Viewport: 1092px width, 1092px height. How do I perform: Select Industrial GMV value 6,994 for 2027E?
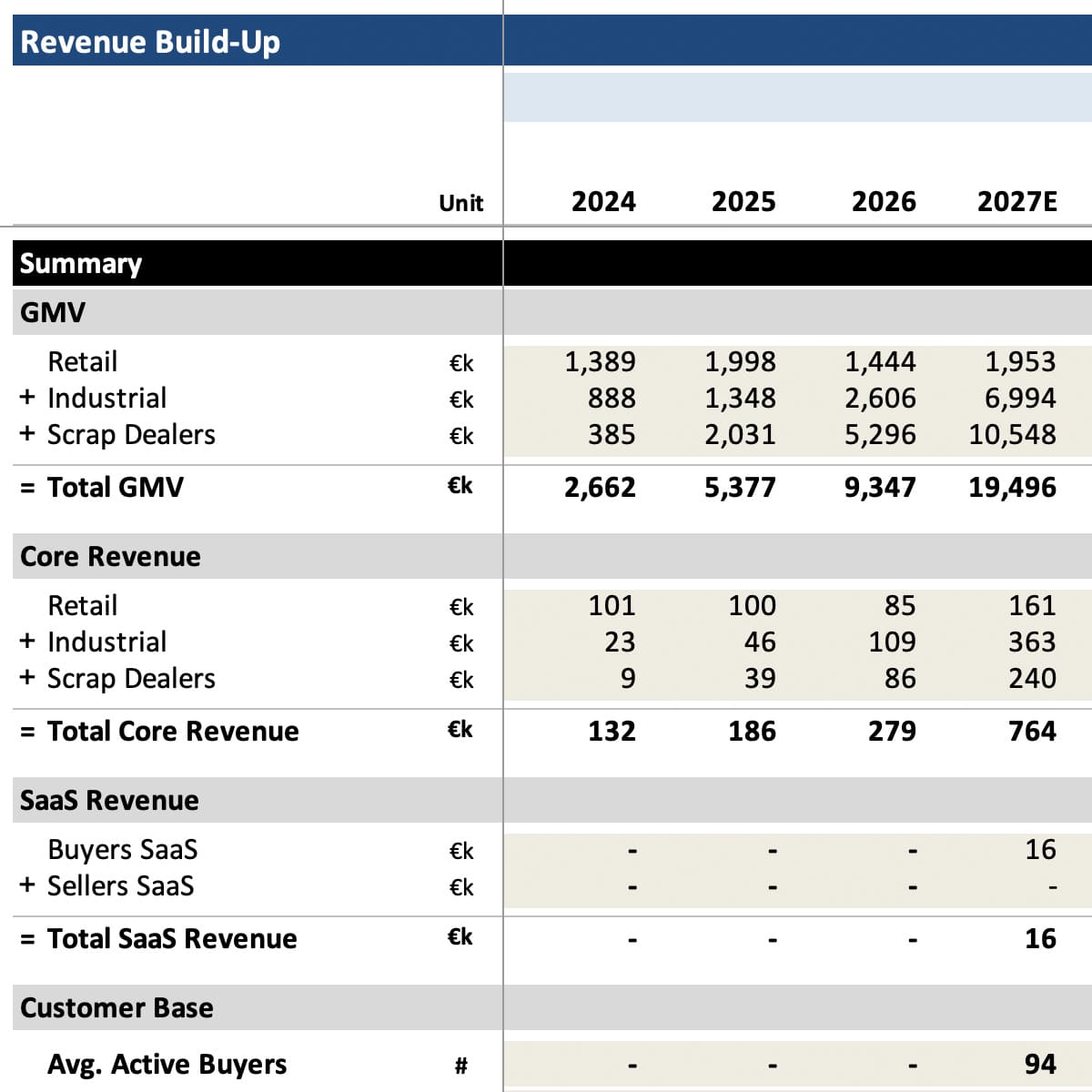1020,398
